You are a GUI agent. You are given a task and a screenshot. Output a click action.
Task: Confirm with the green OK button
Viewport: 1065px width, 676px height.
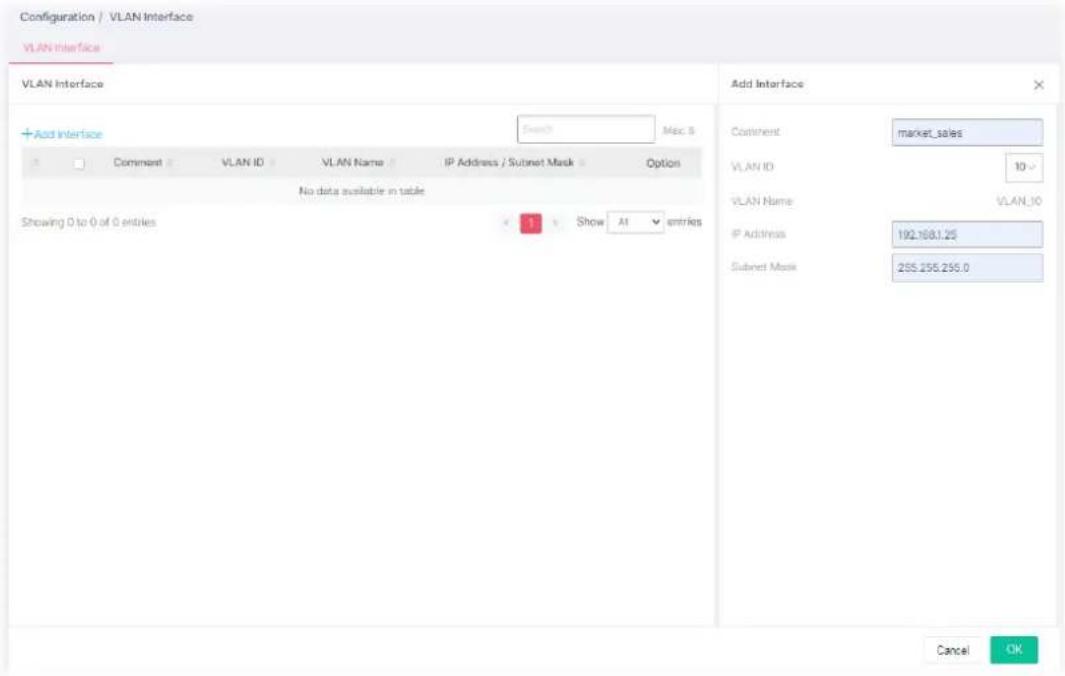point(1013,650)
